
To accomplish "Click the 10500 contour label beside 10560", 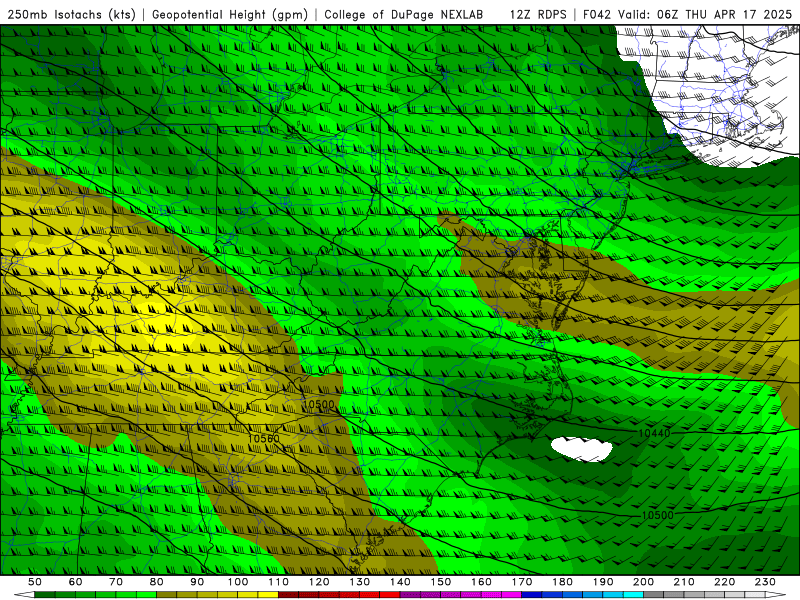I will click(x=318, y=405).
